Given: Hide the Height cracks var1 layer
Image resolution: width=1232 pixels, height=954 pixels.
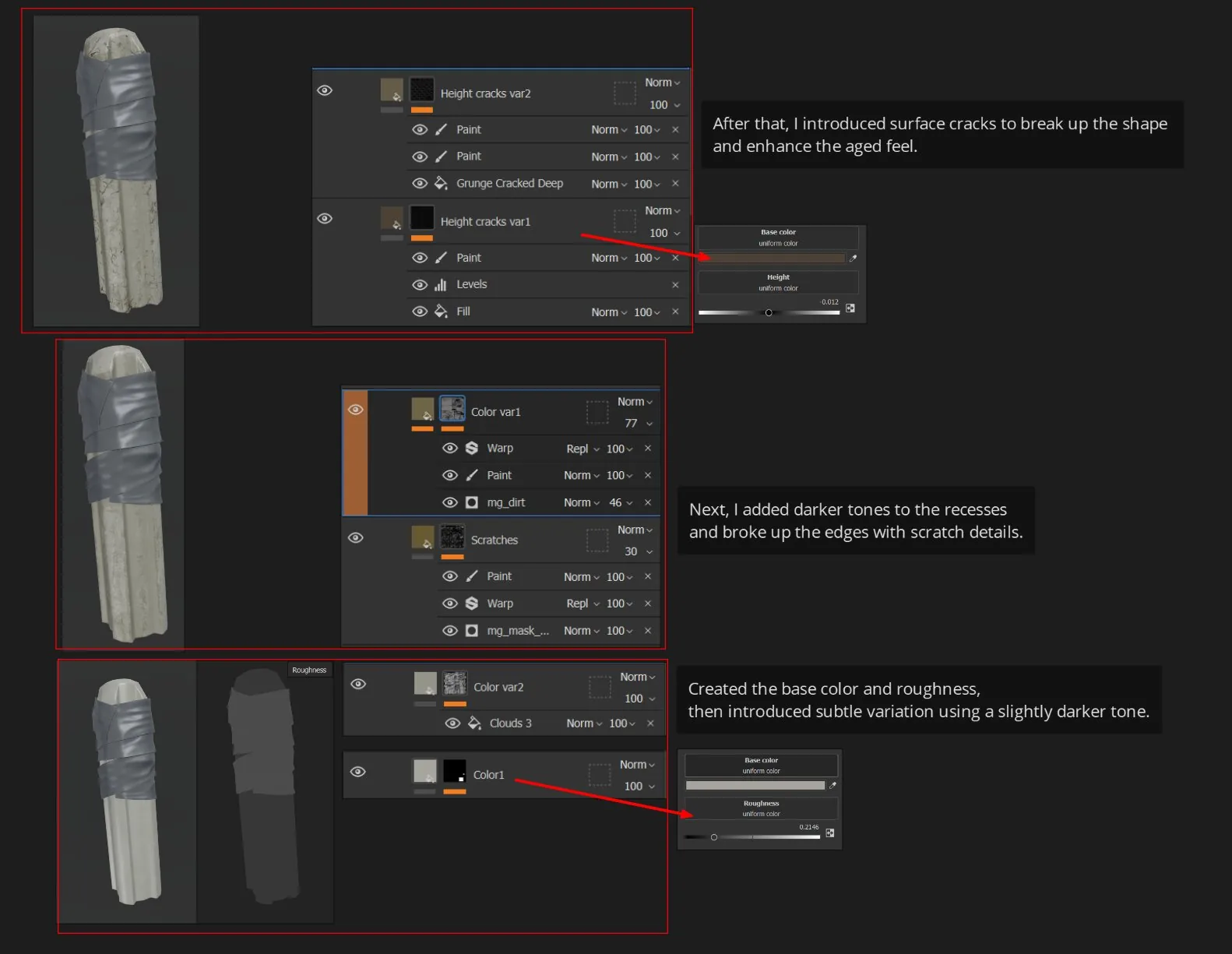Looking at the screenshot, I should pyautogui.click(x=325, y=218).
